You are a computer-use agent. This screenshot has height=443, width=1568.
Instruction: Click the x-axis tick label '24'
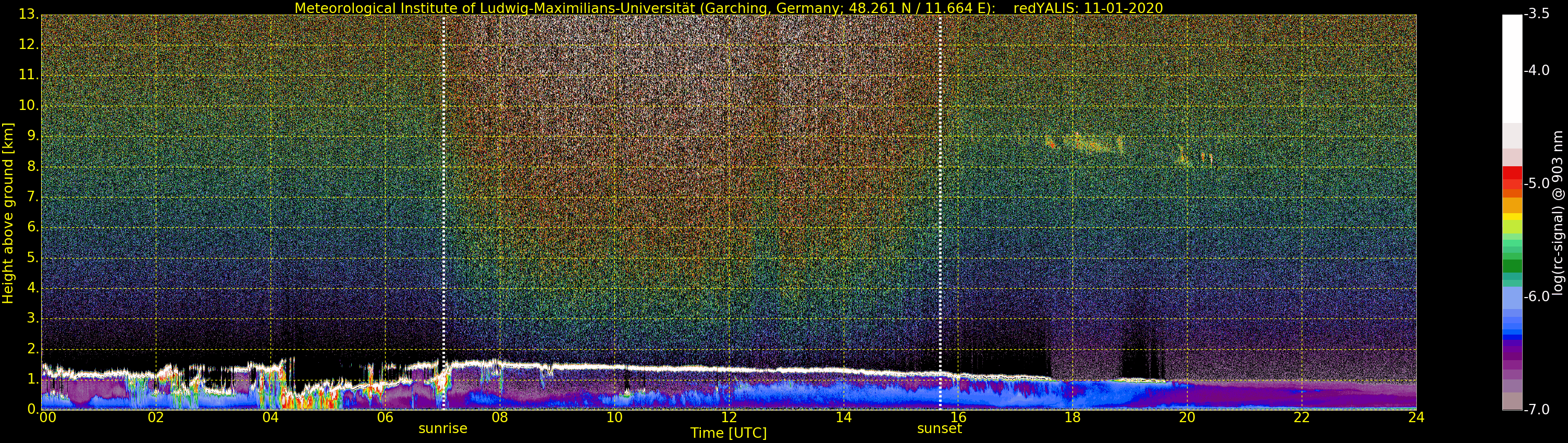[1416, 417]
